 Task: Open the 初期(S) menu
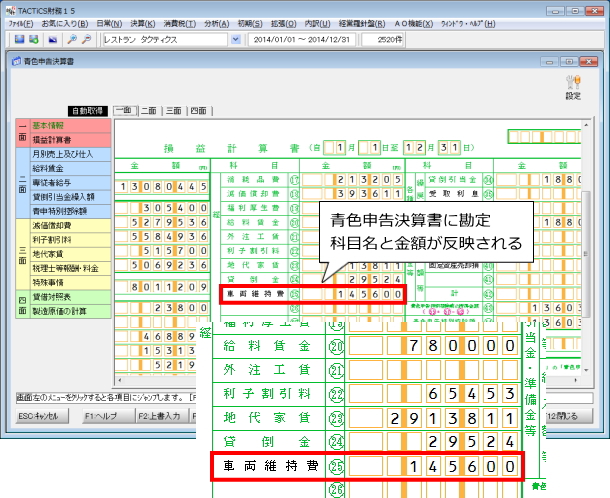click(250, 24)
